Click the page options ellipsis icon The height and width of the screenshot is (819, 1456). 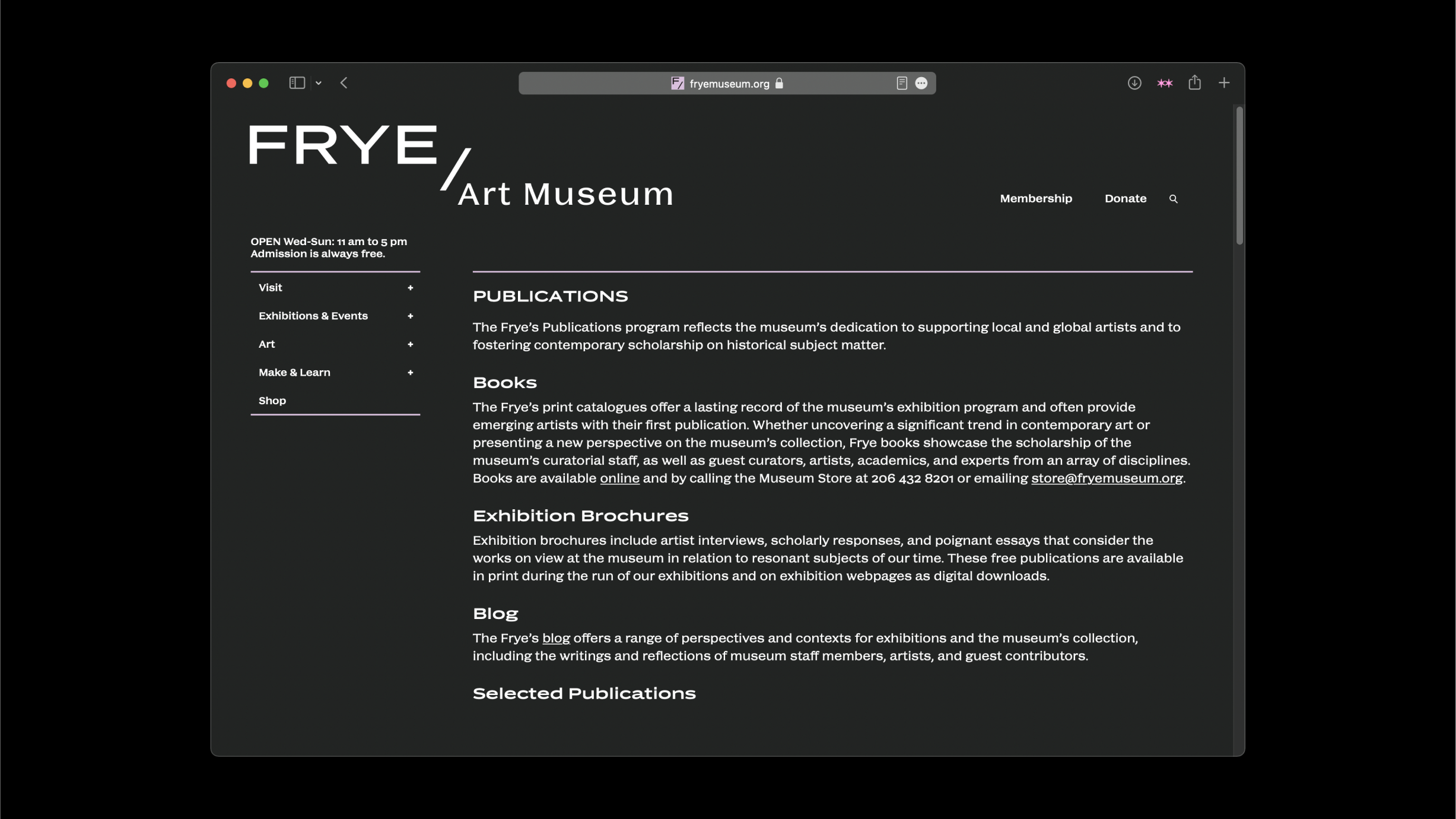point(921,84)
